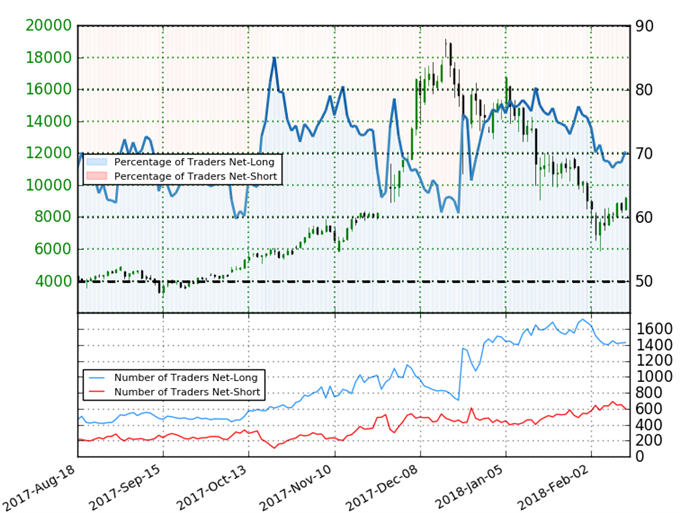Click the 1000 traders axis label
The height and width of the screenshot is (513, 680).
(654, 376)
